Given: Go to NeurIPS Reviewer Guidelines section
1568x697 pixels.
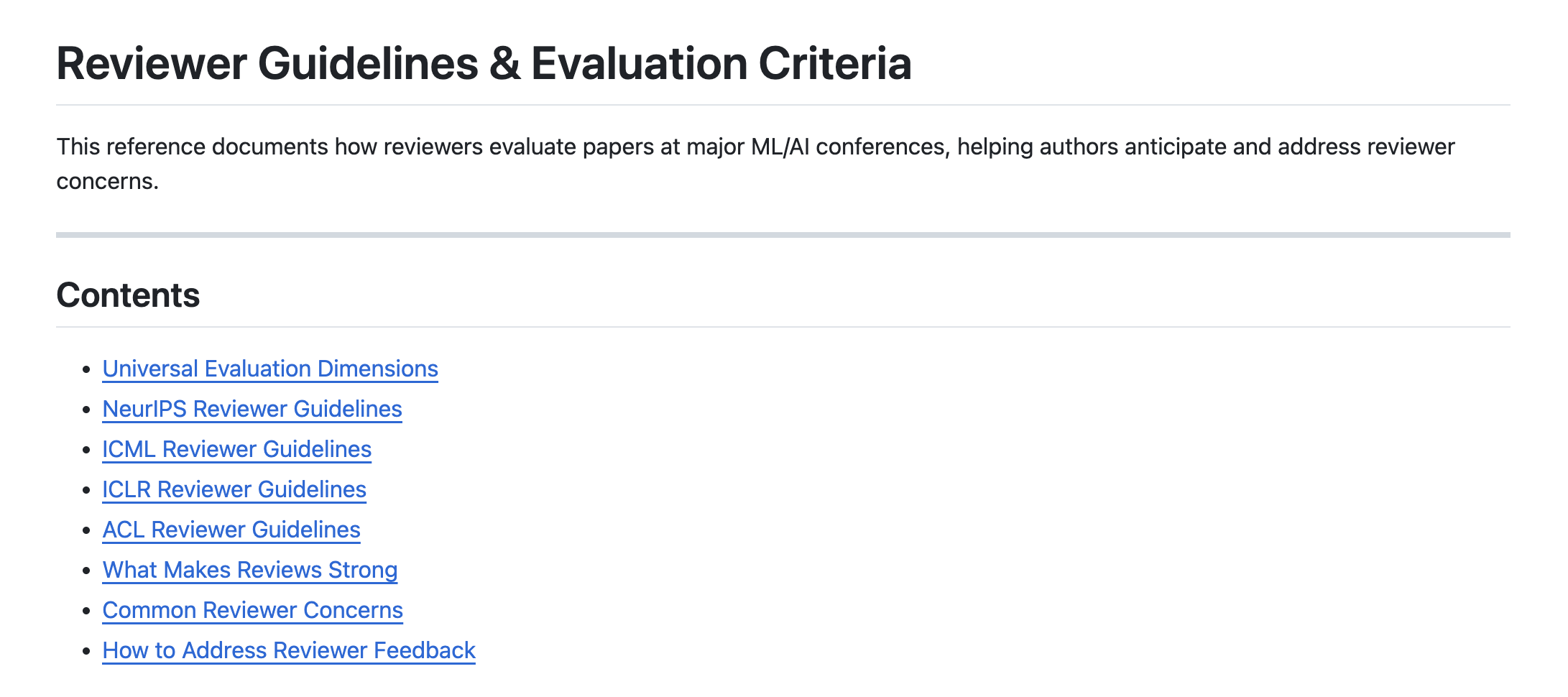Looking at the screenshot, I should click(x=252, y=409).
